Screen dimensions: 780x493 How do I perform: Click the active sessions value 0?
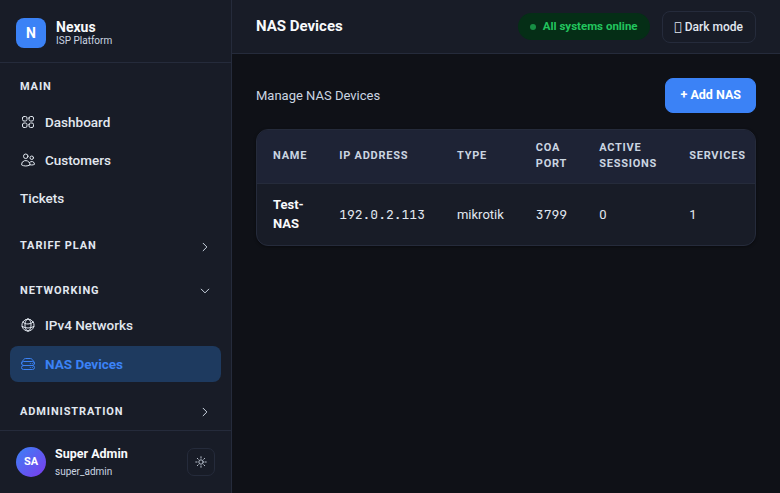click(x=602, y=215)
